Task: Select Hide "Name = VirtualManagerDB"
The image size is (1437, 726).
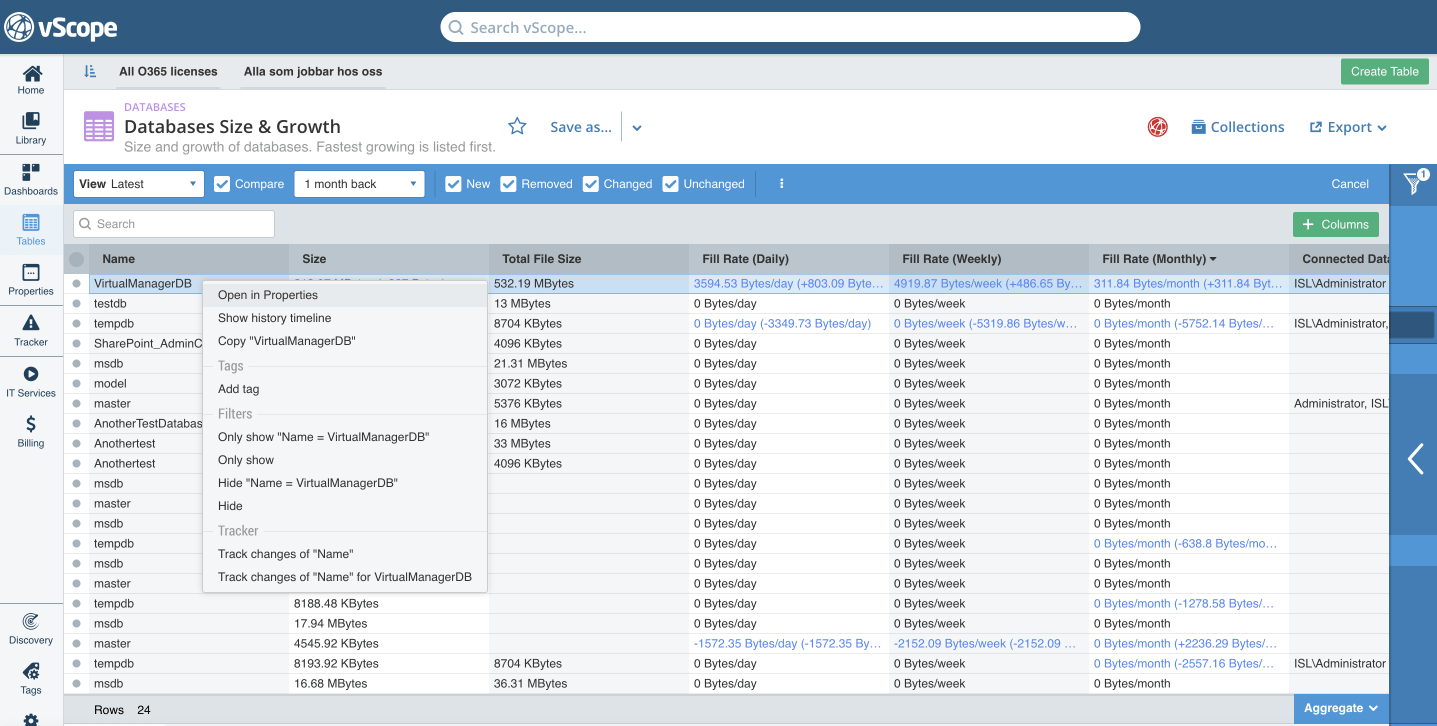Action: [x=345, y=483]
